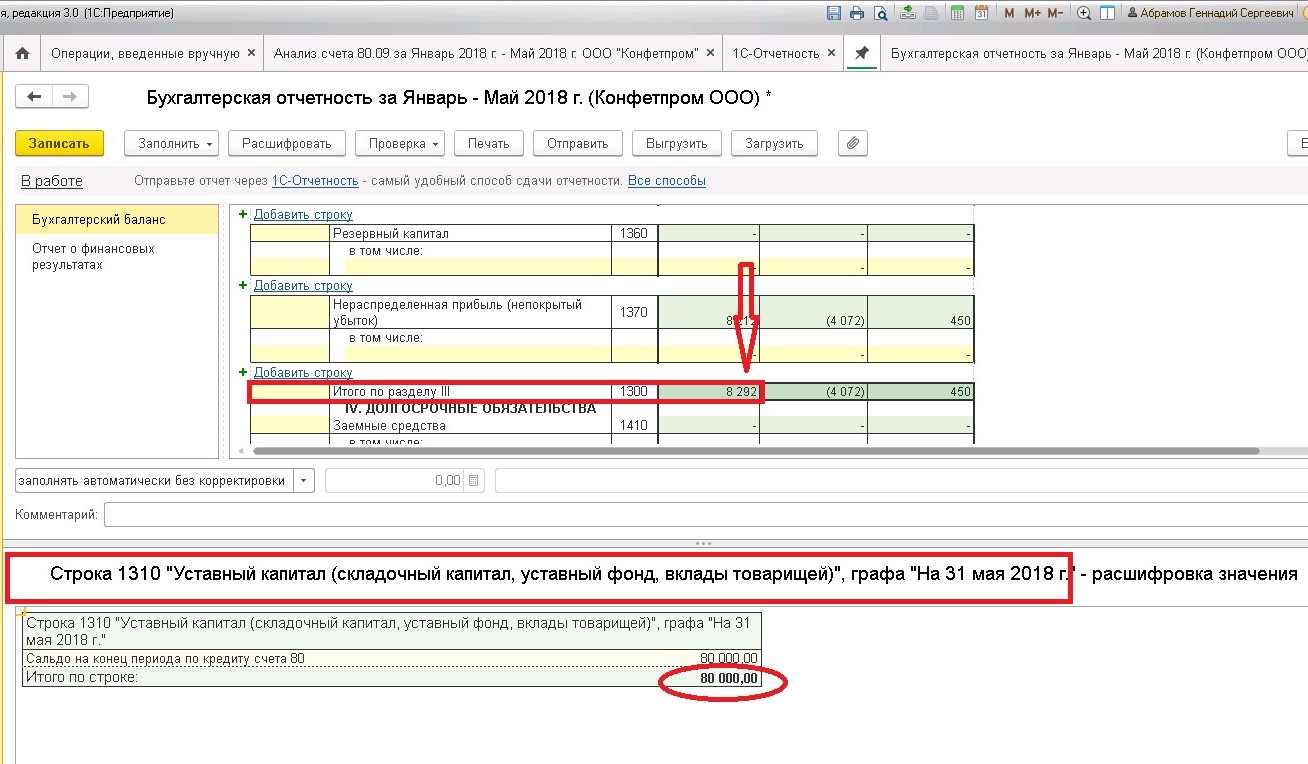1308x764 pixels.
Task: Click the Print icon in top toolbar
Action: coord(857,13)
